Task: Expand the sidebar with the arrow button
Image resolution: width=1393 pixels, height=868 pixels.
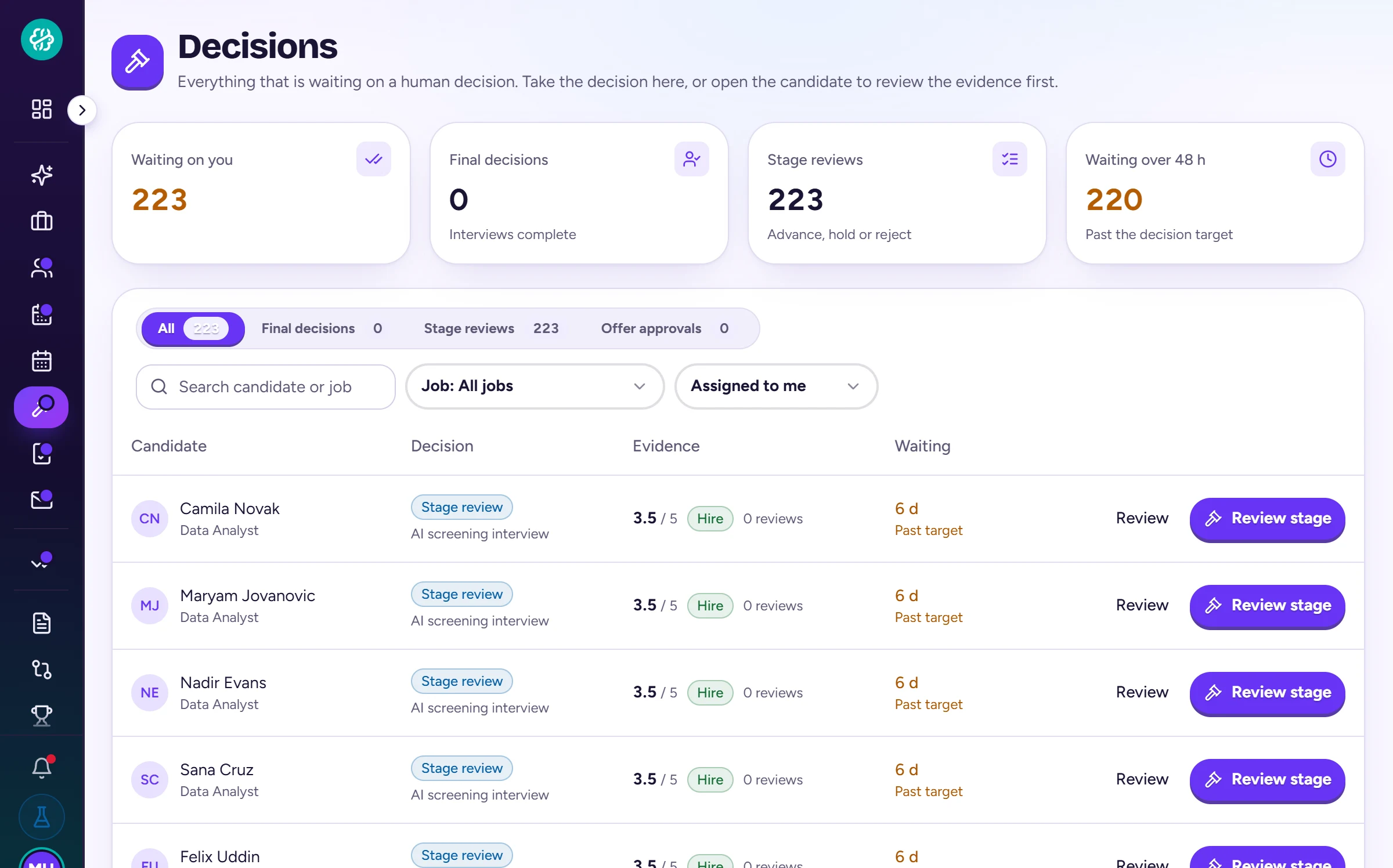Action: point(82,110)
